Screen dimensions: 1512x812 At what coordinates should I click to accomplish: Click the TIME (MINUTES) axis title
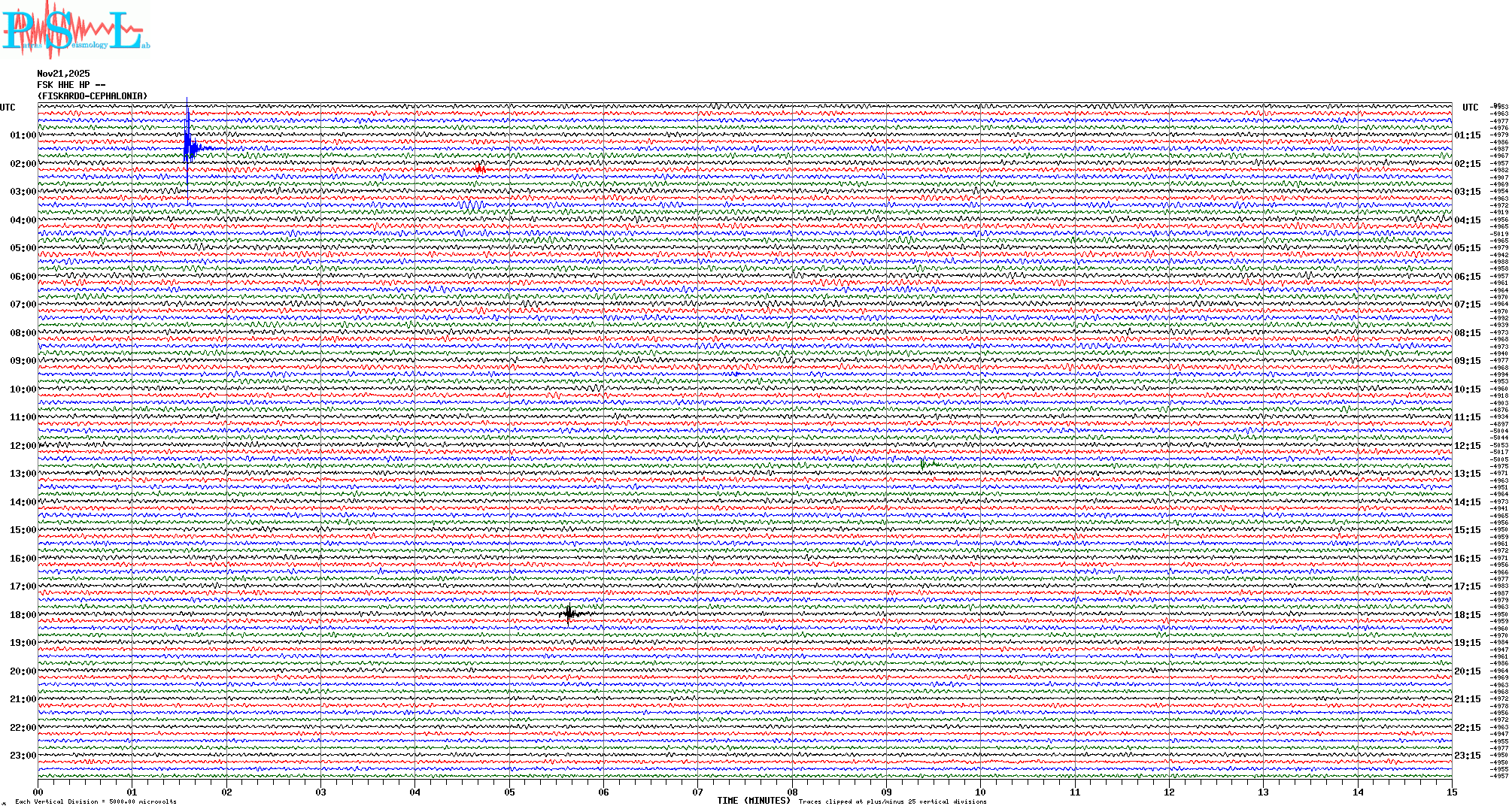[754, 801]
